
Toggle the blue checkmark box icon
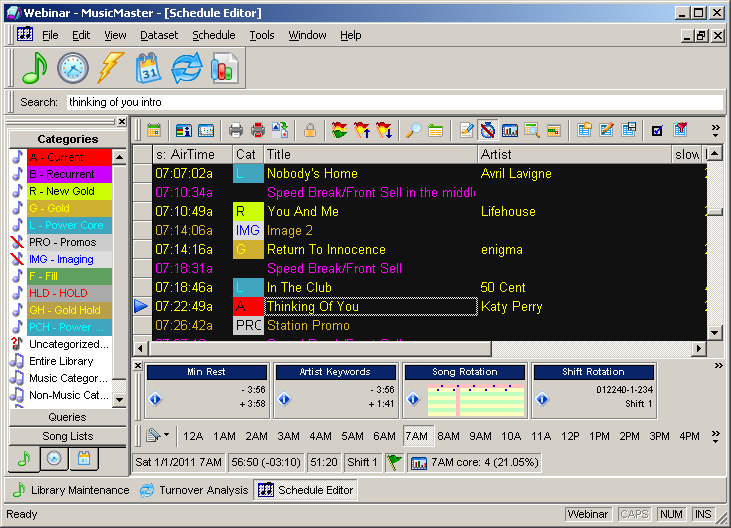(657, 131)
